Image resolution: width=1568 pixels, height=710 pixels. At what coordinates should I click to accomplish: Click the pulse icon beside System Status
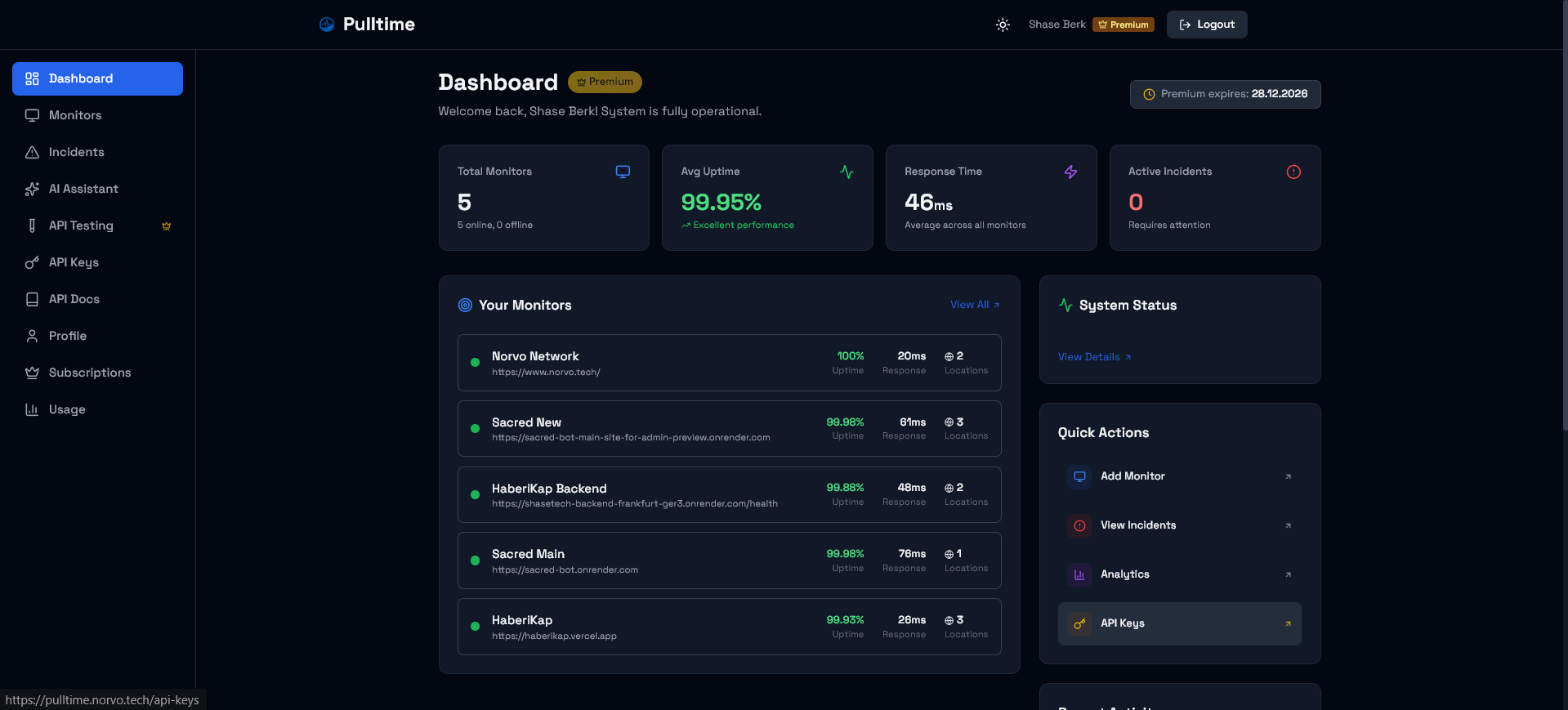[1065, 305]
